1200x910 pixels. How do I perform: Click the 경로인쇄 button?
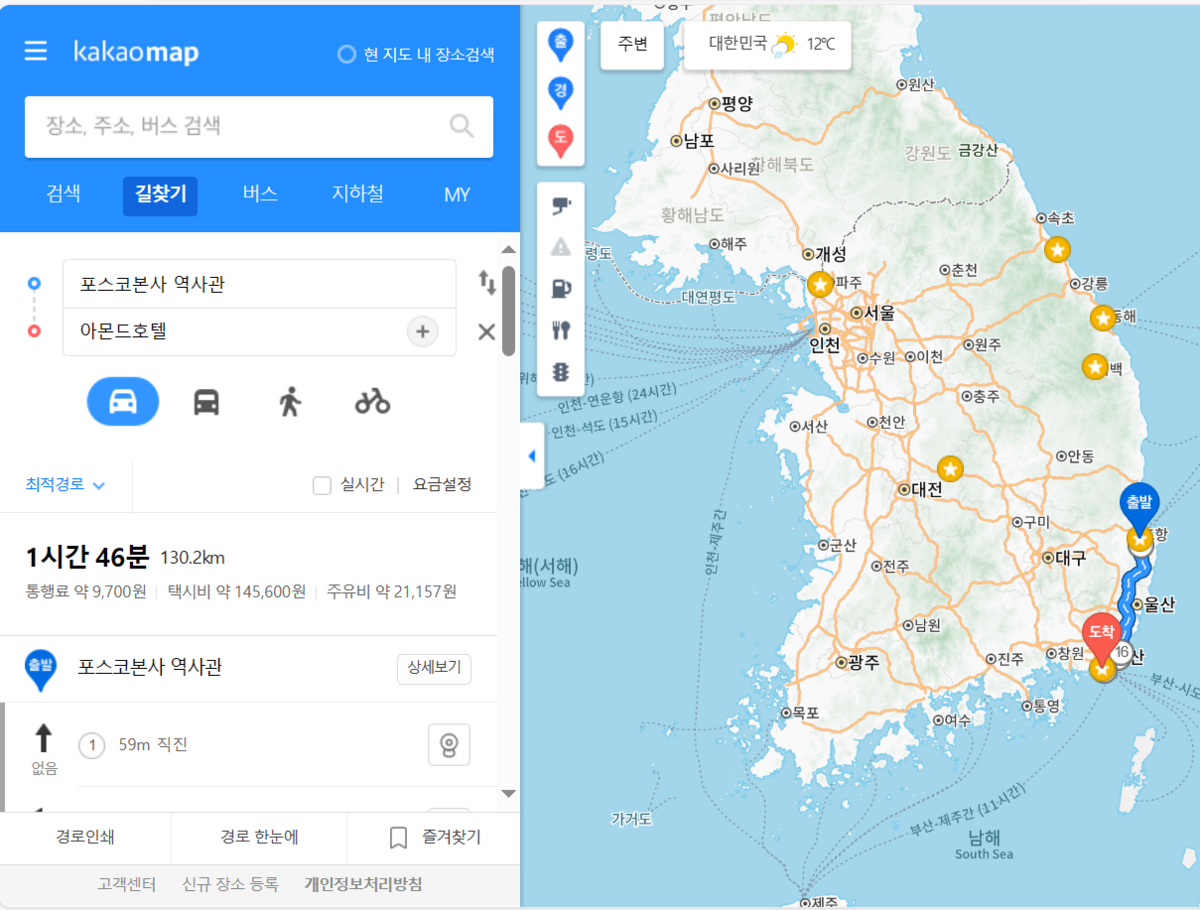point(85,838)
